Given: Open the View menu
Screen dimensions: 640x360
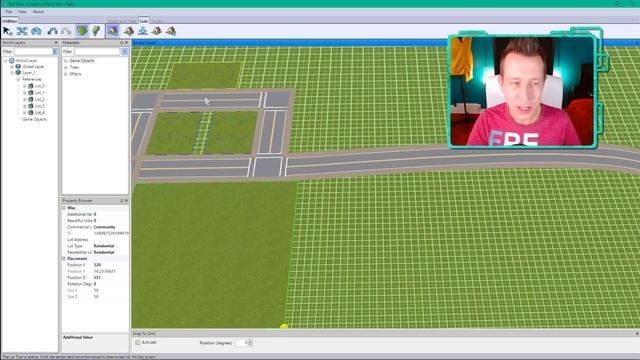Looking at the screenshot, I should (x=22, y=11).
